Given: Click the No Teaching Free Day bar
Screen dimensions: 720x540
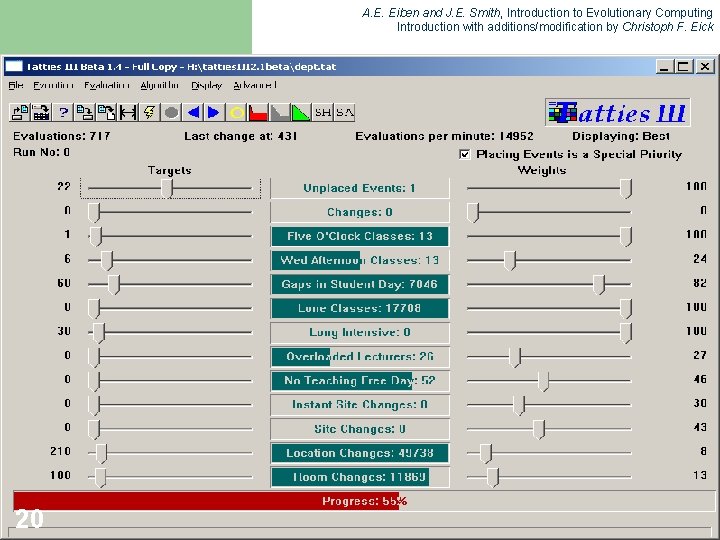Looking at the screenshot, I should [360, 381].
